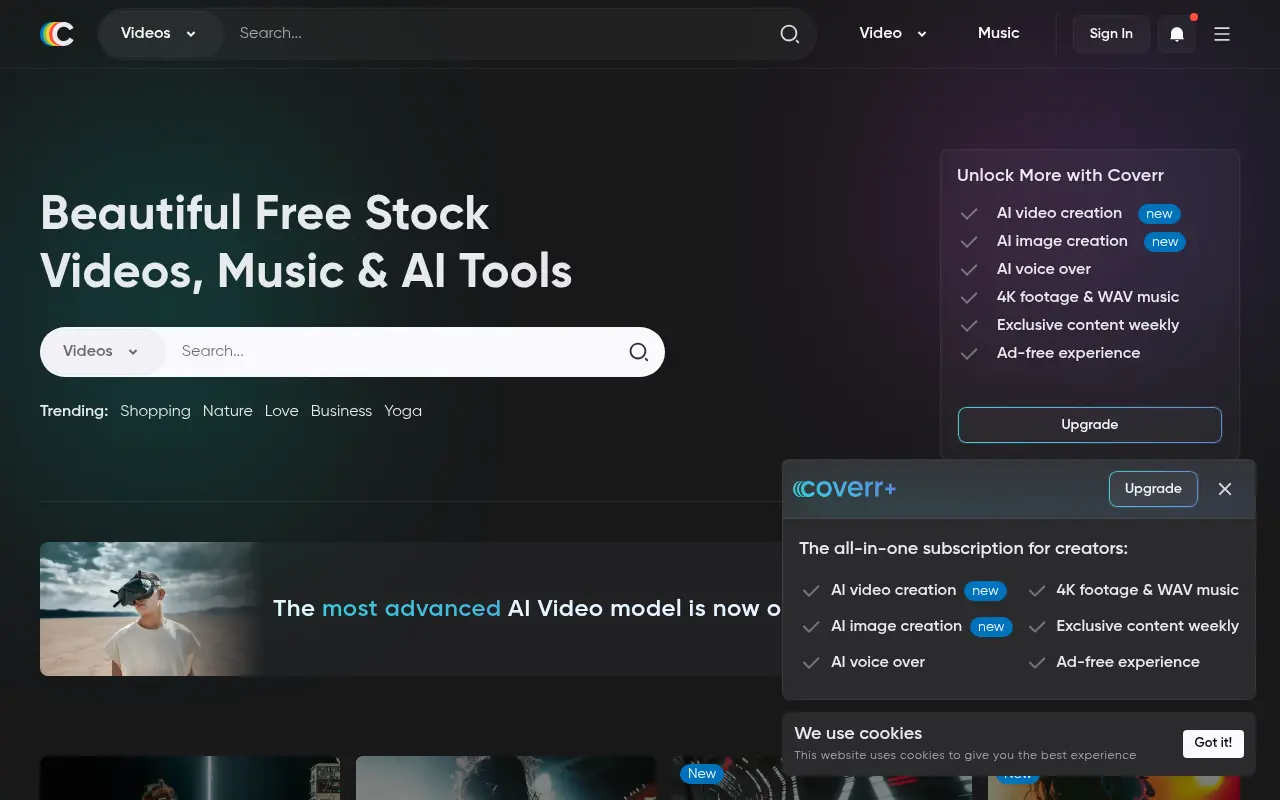Viewport: 1280px width, 800px height.
Task: Click the AI Video model banner thumbnail
Action: point(150,609)
